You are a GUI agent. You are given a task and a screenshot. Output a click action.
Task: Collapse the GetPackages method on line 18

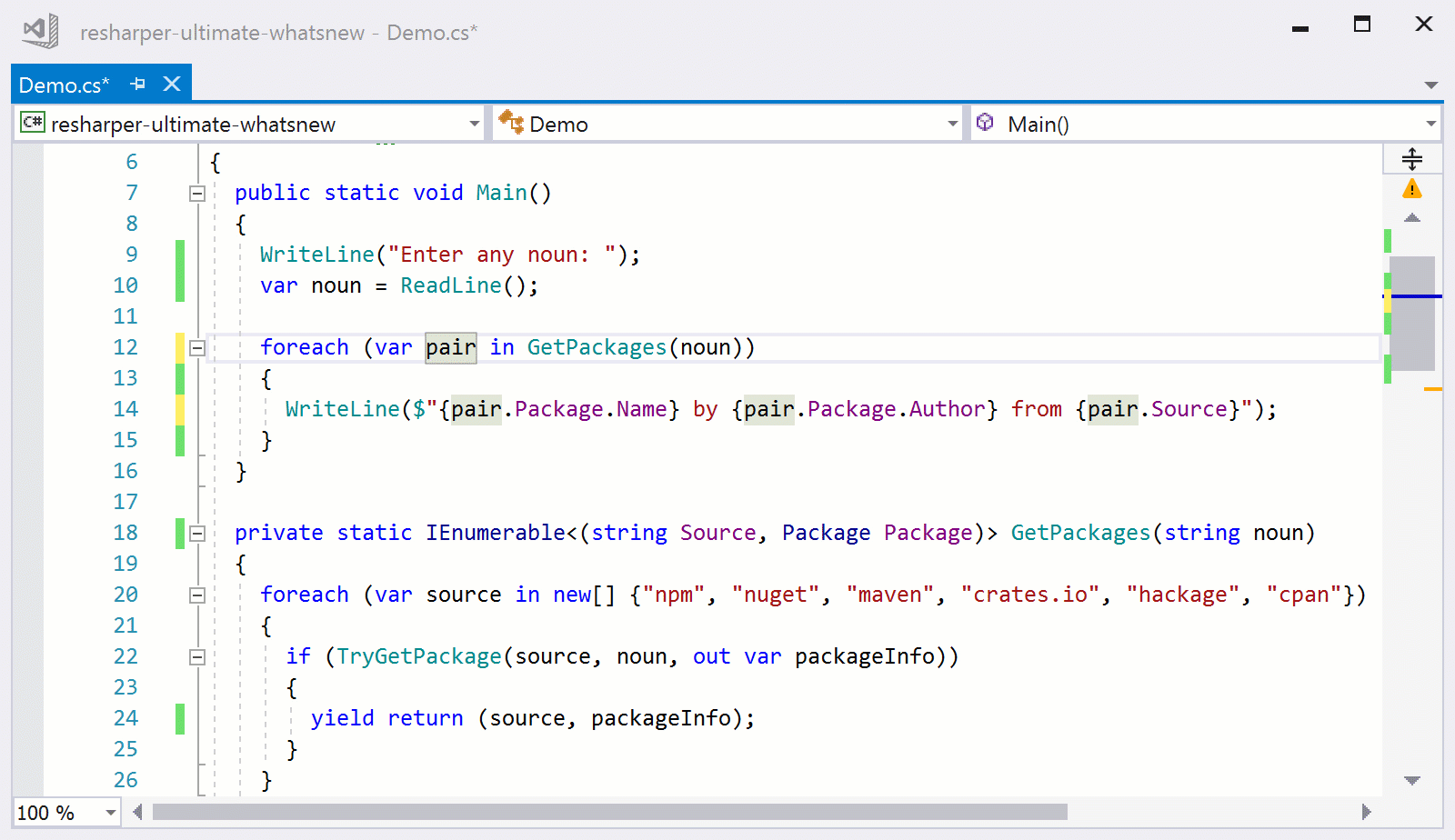coord(196,533)
